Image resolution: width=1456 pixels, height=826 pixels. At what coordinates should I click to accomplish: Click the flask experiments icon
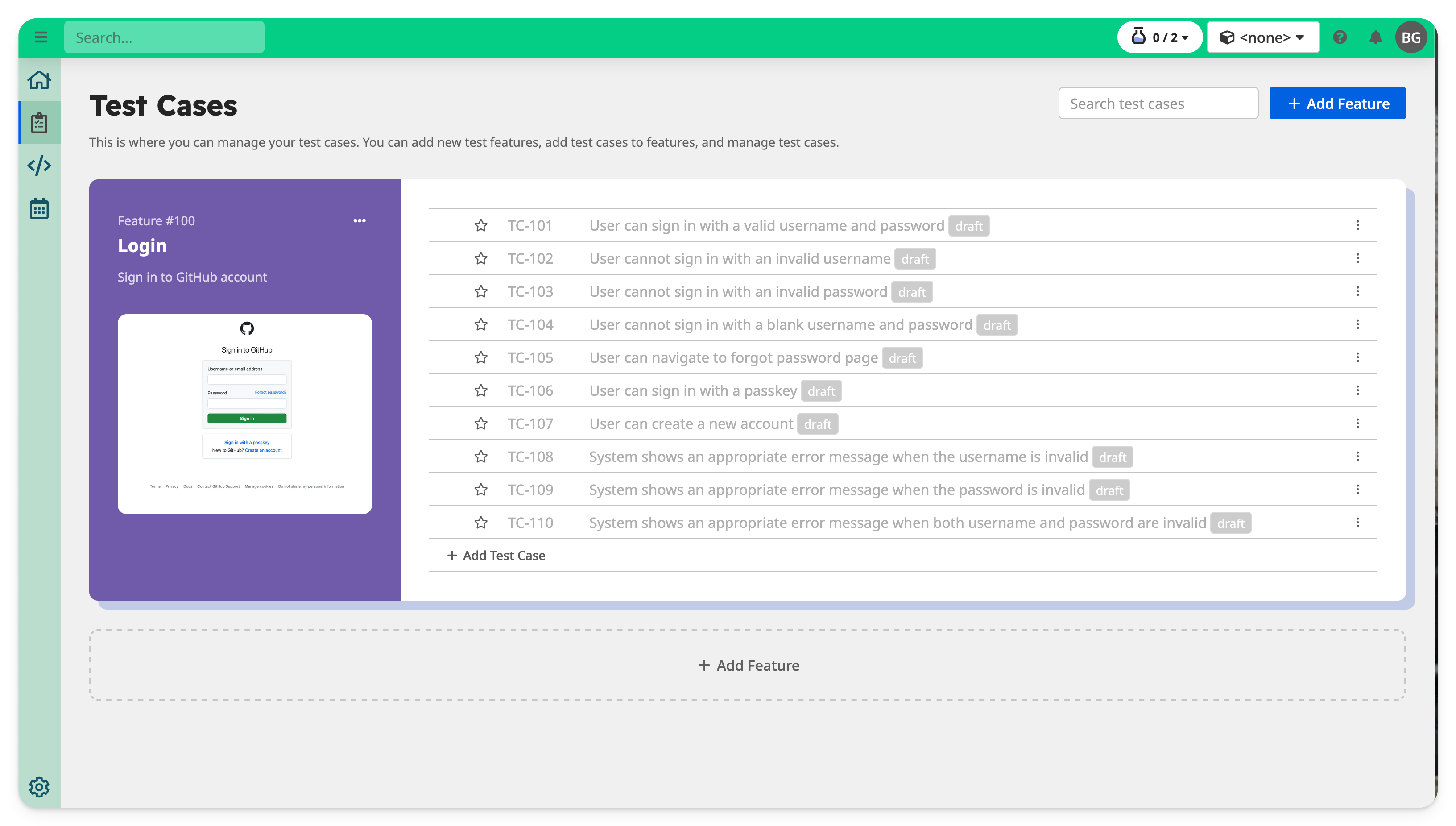point(1139,36)
